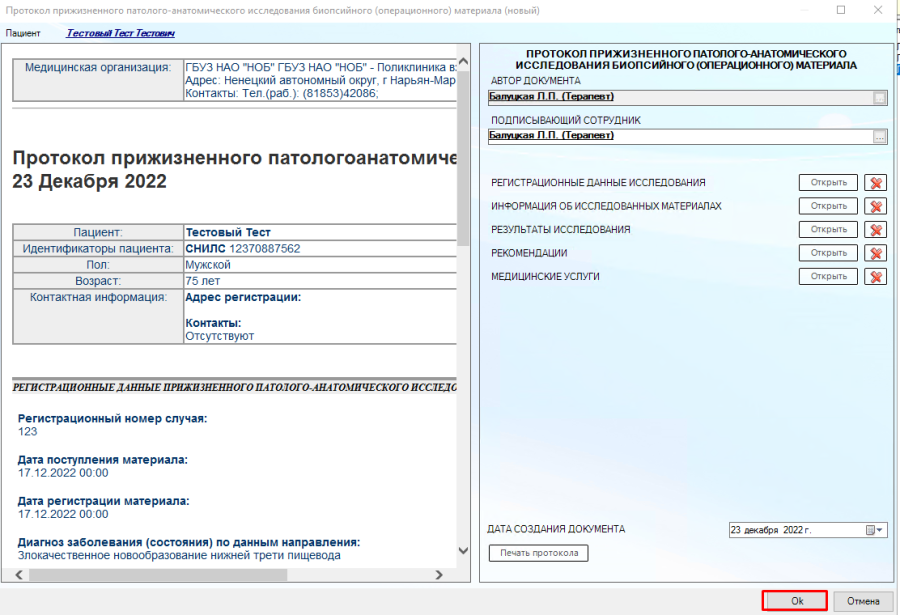Maximize the protocol window
The width and height of the screenshot is (900, 615).
click(x=841, y=10)
